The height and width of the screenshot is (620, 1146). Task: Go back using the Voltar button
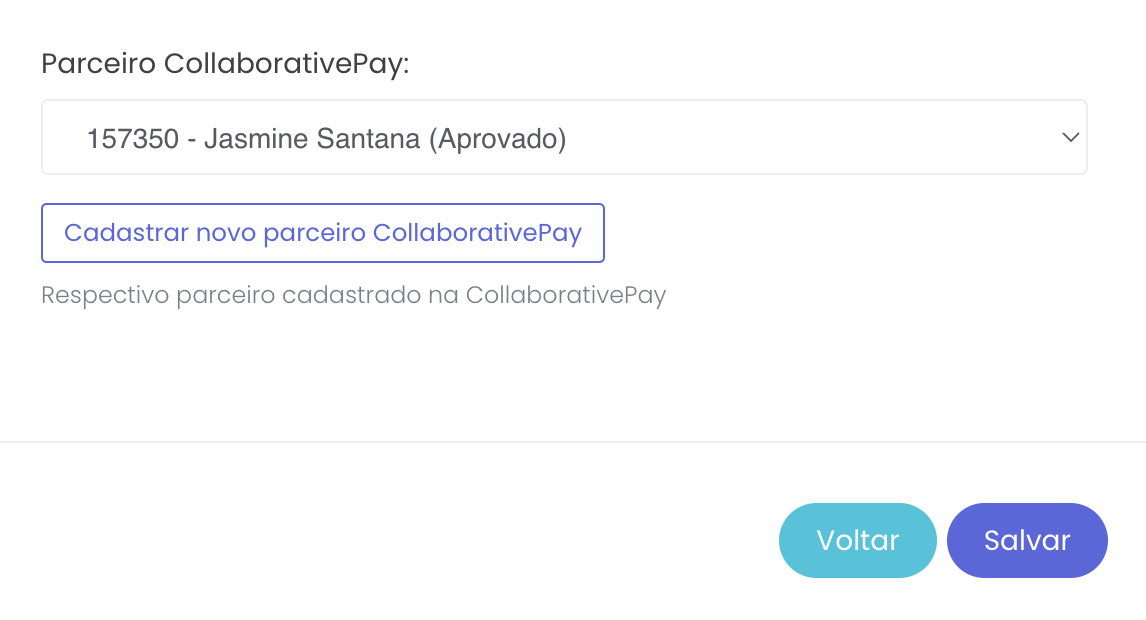point(857,540)
